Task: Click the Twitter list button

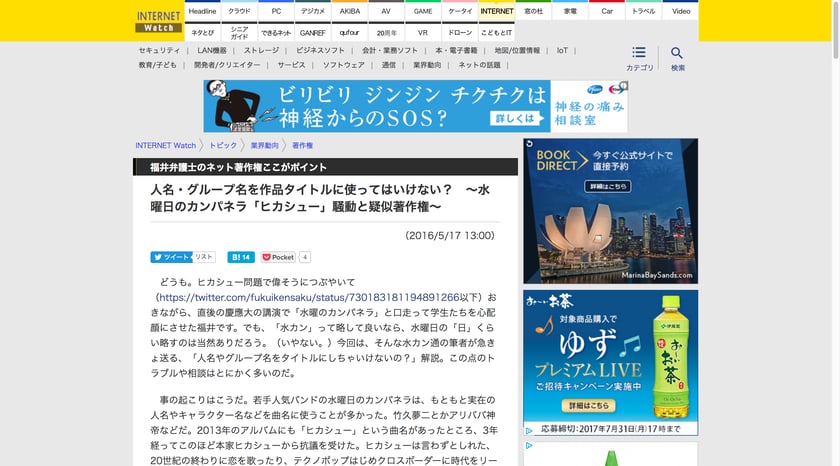Action: coord(204,257)
